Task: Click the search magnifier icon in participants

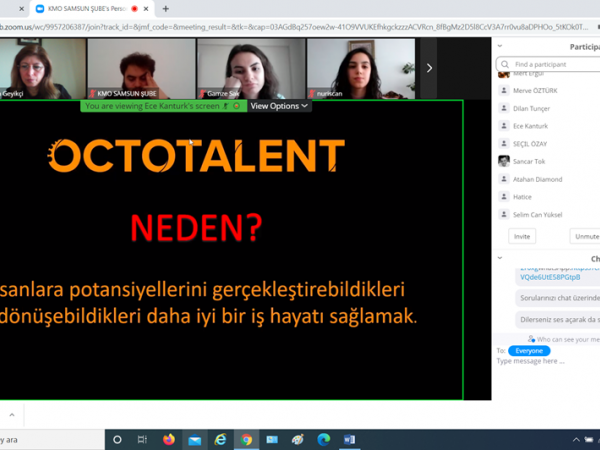Action: pyautogui.click(x=505, y=64)
